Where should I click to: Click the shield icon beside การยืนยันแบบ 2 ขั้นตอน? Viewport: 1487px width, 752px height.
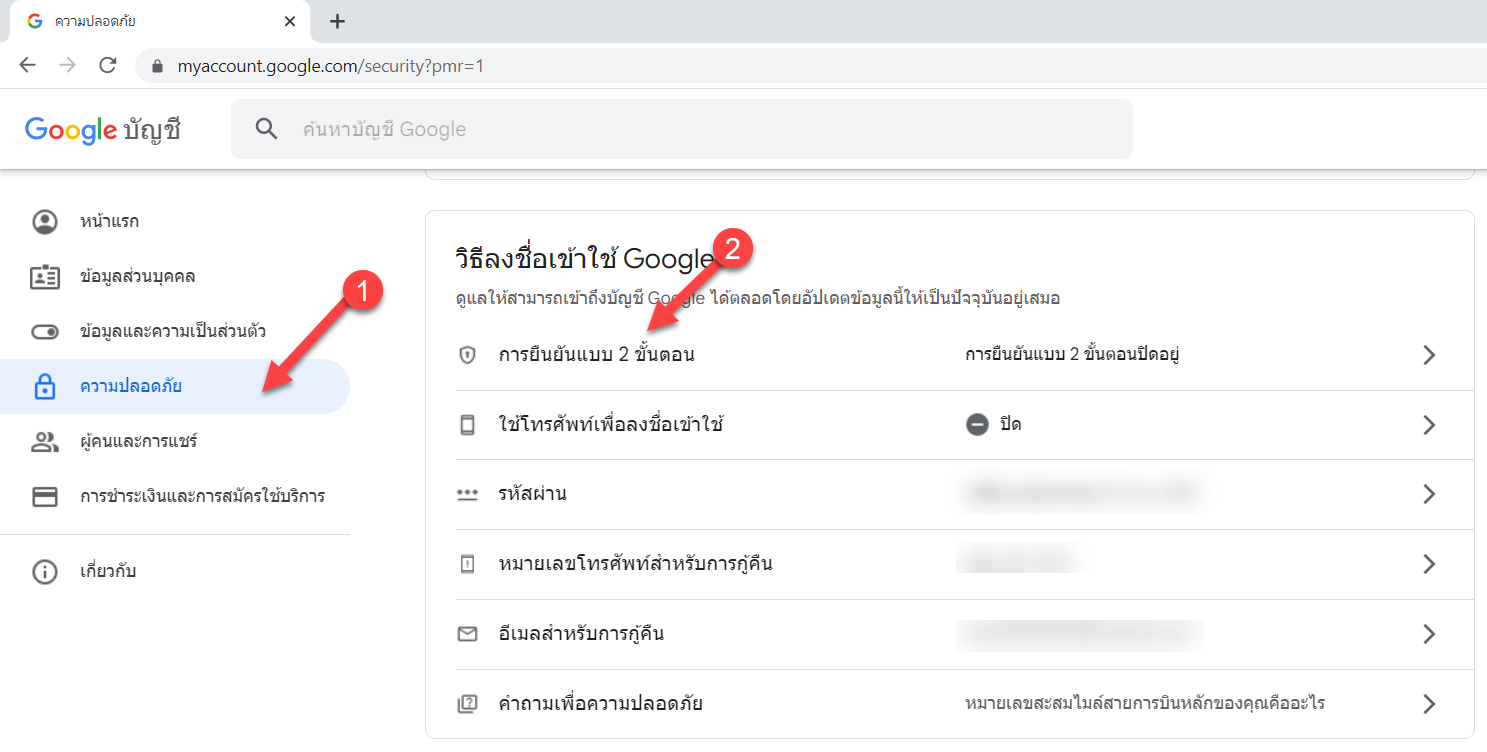pyautogui.click(x=467, y=355)
